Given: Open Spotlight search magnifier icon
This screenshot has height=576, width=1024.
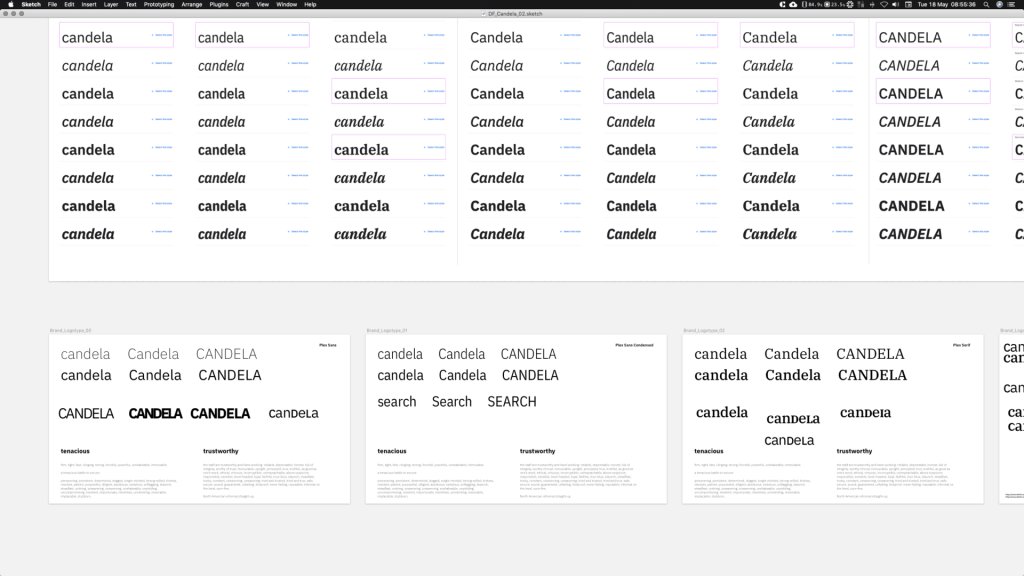Looking at the screenshot, I should pos(984,4).
